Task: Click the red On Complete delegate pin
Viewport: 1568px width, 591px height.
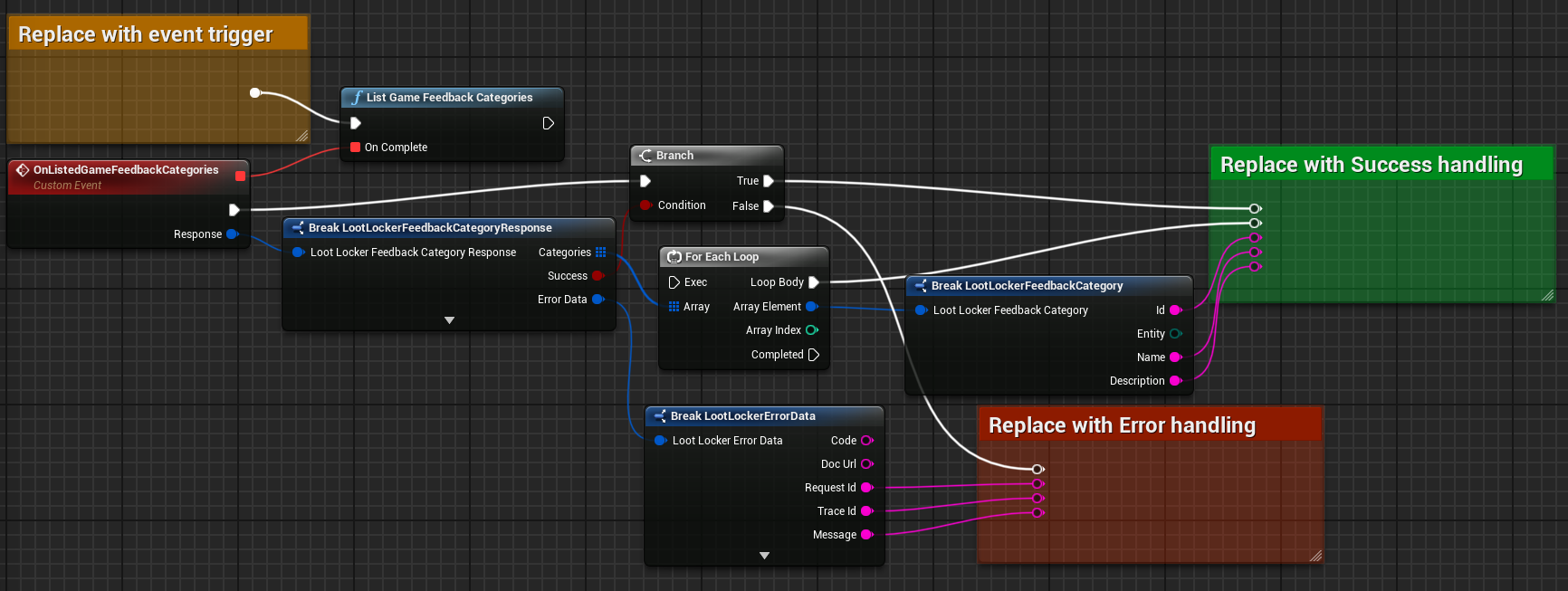Action: (355, 148)
